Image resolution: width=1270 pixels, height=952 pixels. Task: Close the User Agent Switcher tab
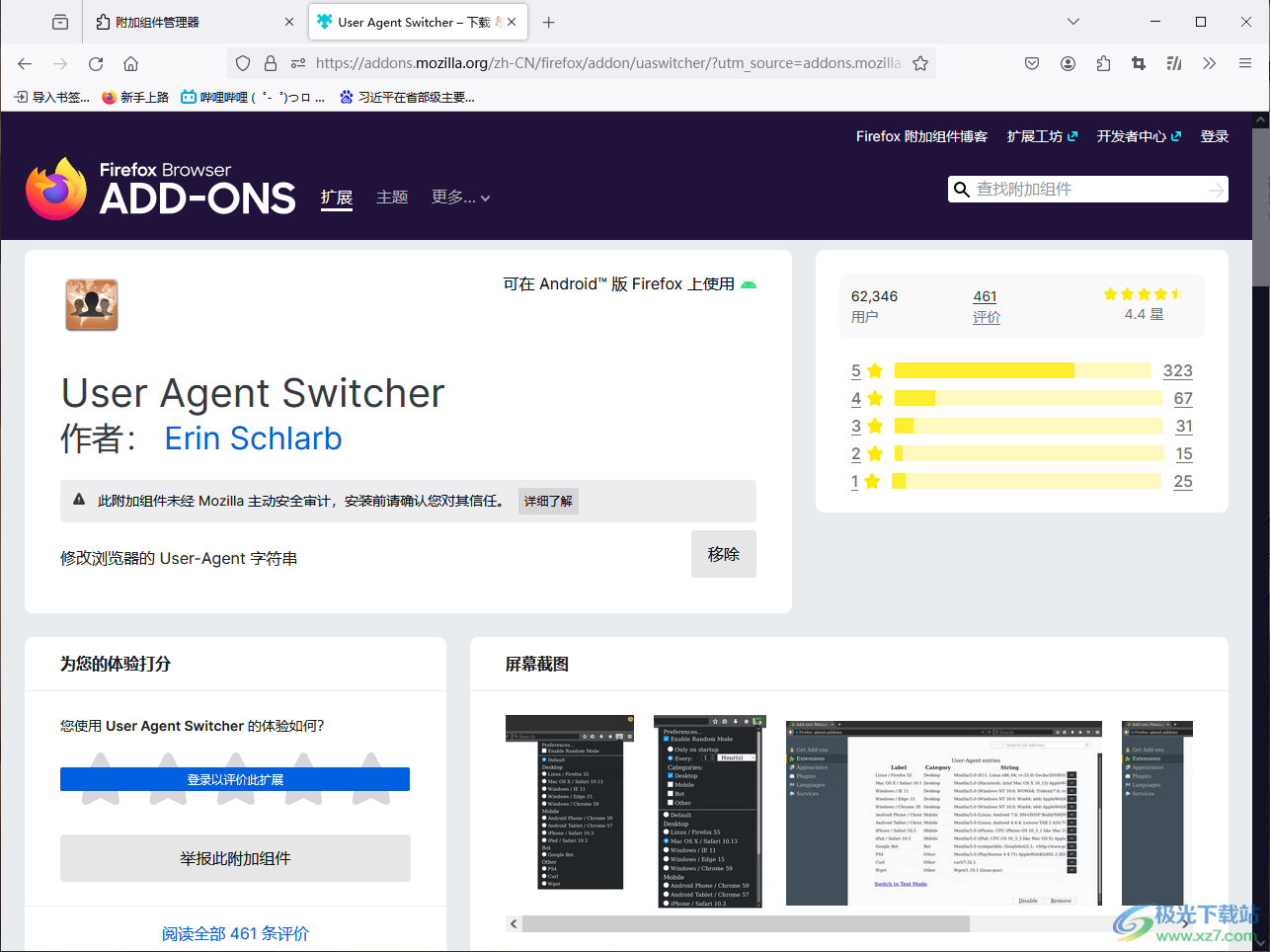(512, 22)
